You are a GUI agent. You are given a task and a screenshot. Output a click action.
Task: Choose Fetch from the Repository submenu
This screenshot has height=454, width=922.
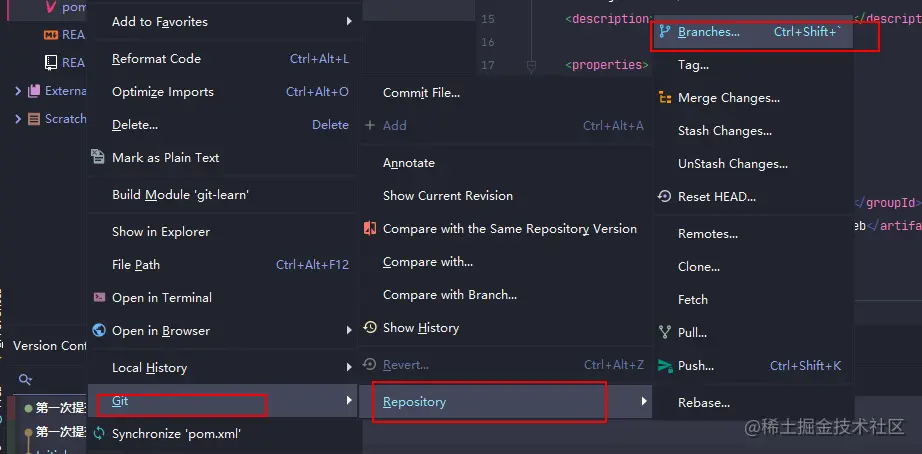(x=753, y=299)
